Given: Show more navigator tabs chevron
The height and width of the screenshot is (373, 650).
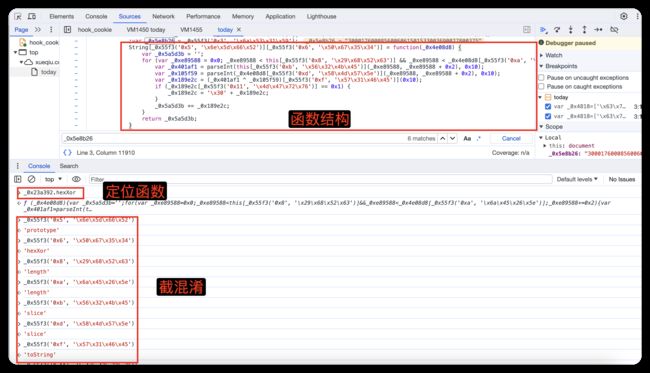Looking at the screenshot, I should pyautogui.click(x=38, y=30).
